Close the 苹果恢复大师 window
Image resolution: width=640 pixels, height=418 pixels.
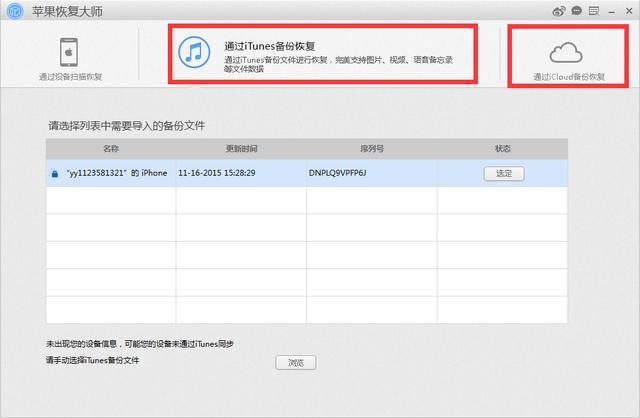pyautogui.click(x=629, y=11)
